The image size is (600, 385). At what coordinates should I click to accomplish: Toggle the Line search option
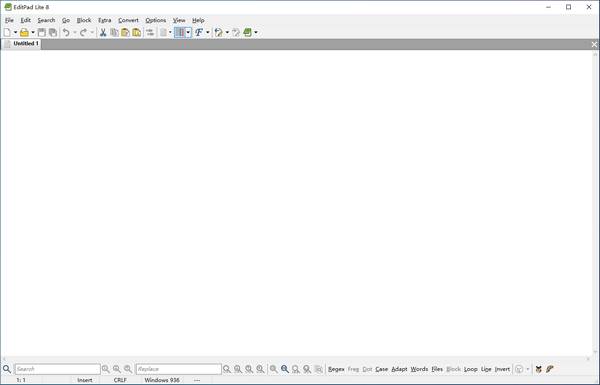(x=486, y=369)
